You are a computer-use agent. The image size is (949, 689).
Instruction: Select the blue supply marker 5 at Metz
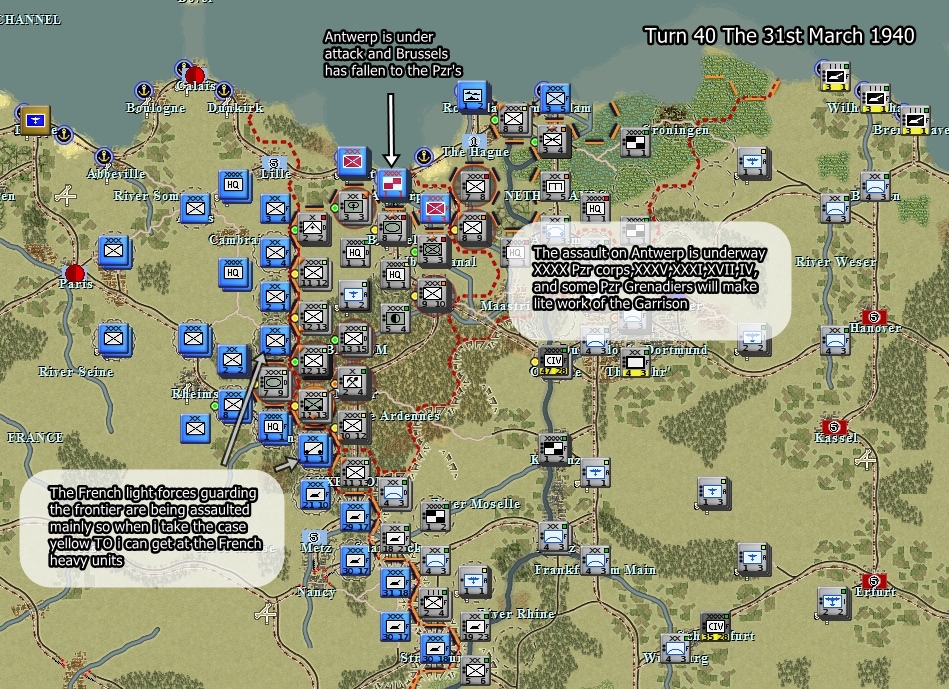tap(314, 537)
